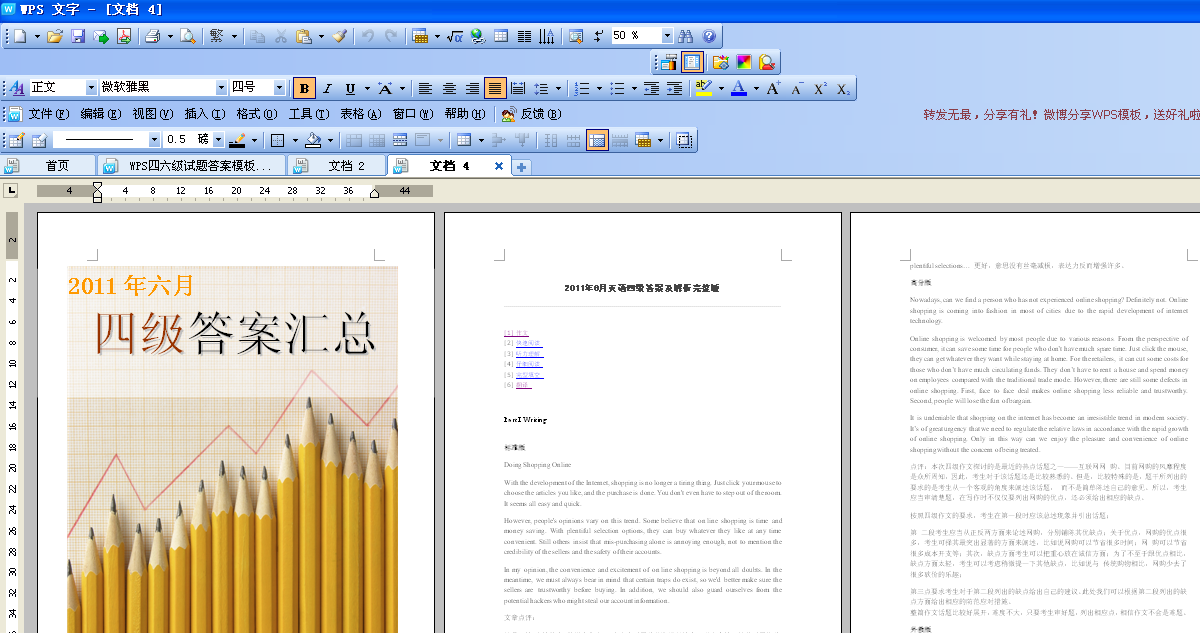Click the Save floppy disk icon
This screenshot has width=1200, height=633.
78,36
